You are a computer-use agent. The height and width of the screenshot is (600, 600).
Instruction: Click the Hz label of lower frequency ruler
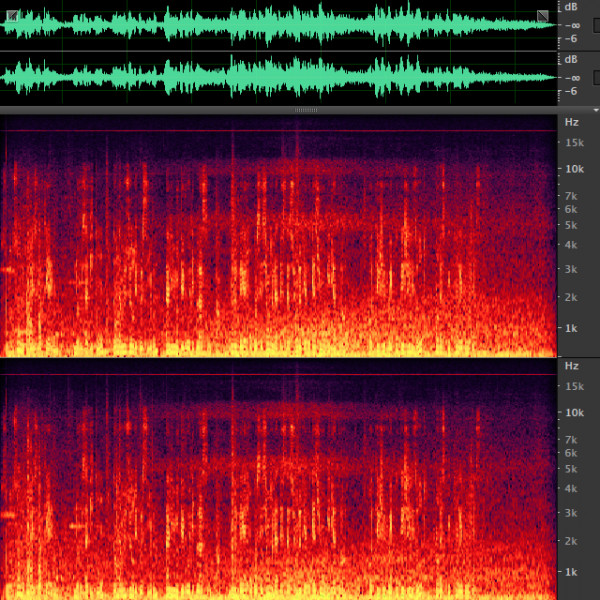pos(571,366)
